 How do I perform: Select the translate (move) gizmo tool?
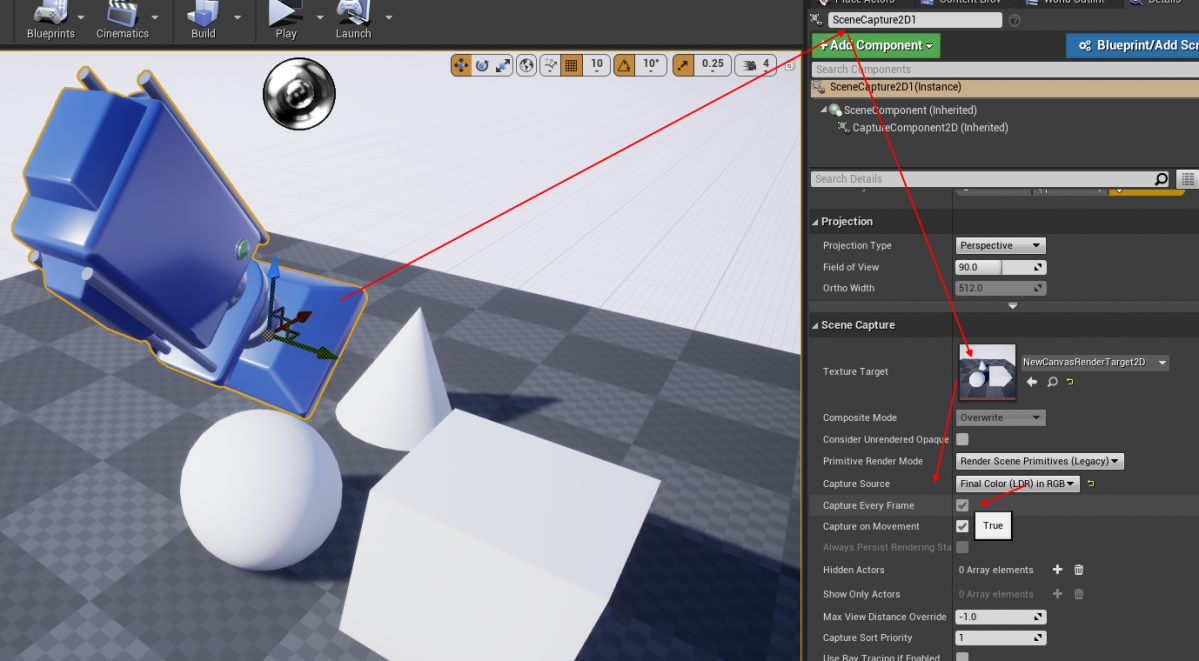pos(461,65)
